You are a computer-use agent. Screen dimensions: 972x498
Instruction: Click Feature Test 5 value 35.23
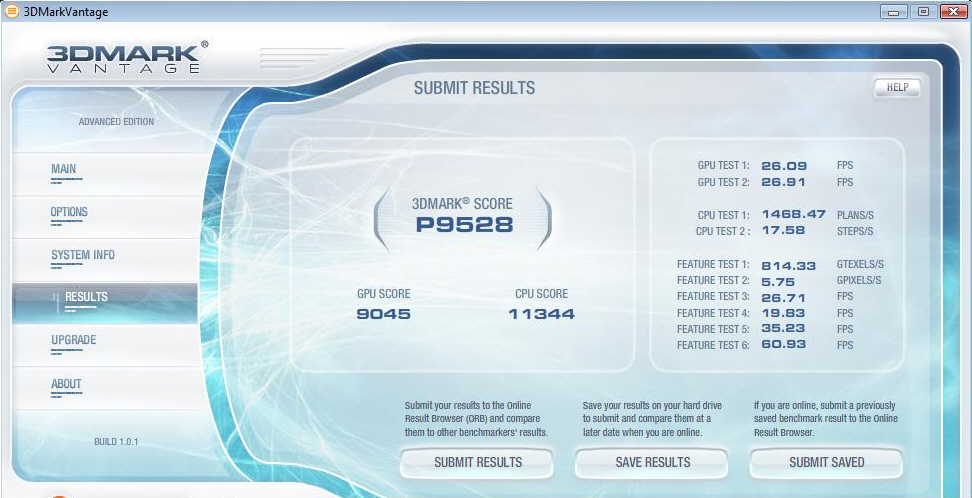point(784,329)
